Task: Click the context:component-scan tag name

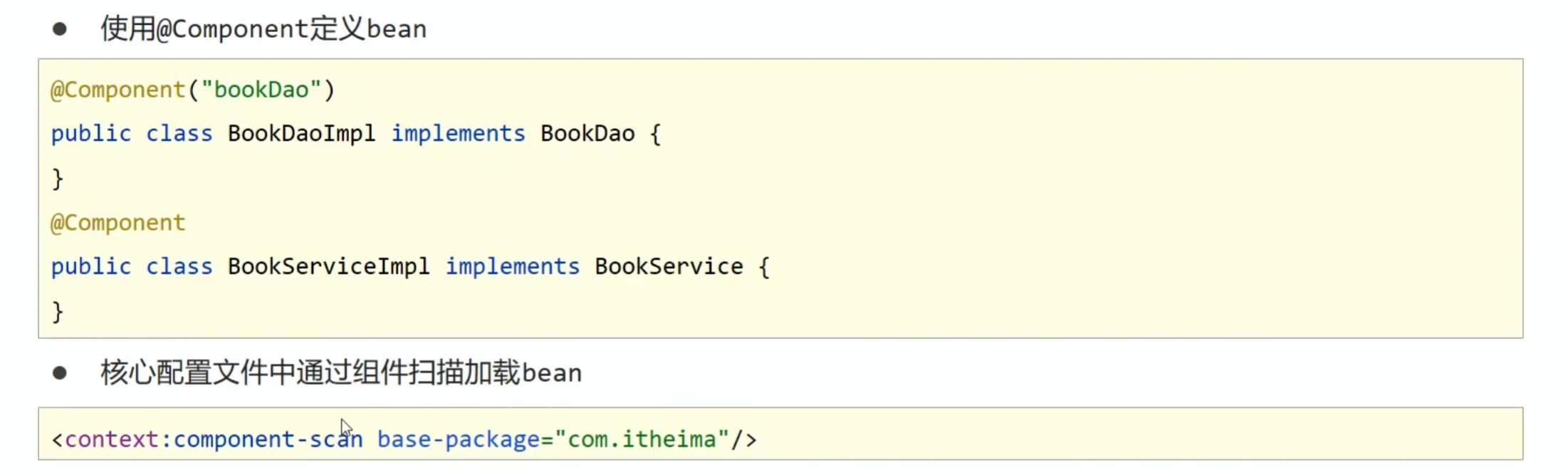Action: tap(214, 439)
